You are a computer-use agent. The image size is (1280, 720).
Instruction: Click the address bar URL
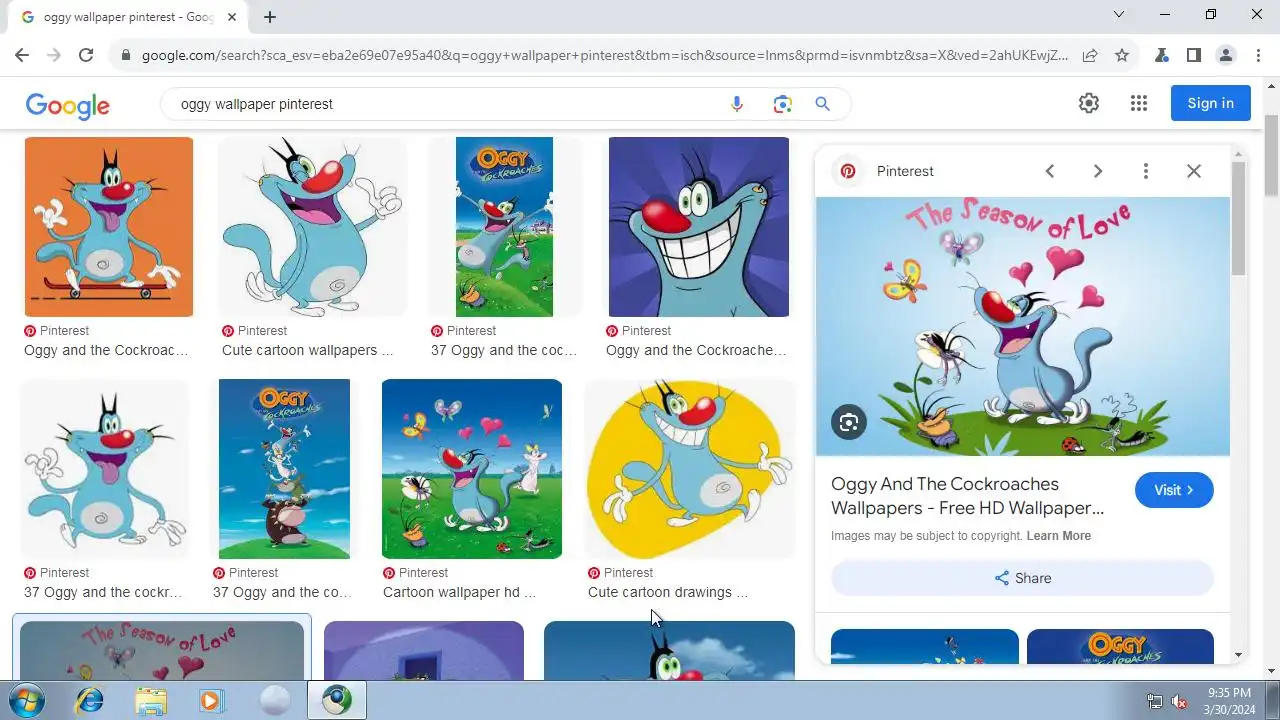[x=604, y=55]
